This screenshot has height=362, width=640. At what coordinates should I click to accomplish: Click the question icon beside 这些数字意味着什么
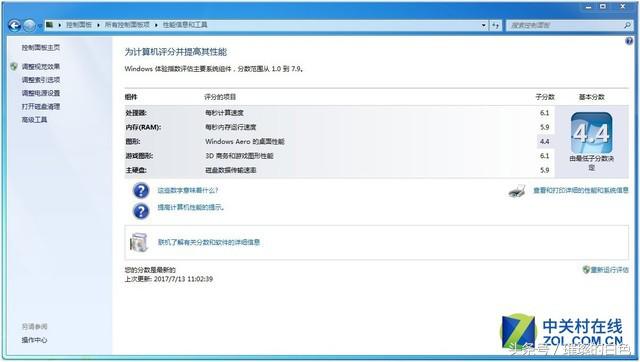[141, 191]
